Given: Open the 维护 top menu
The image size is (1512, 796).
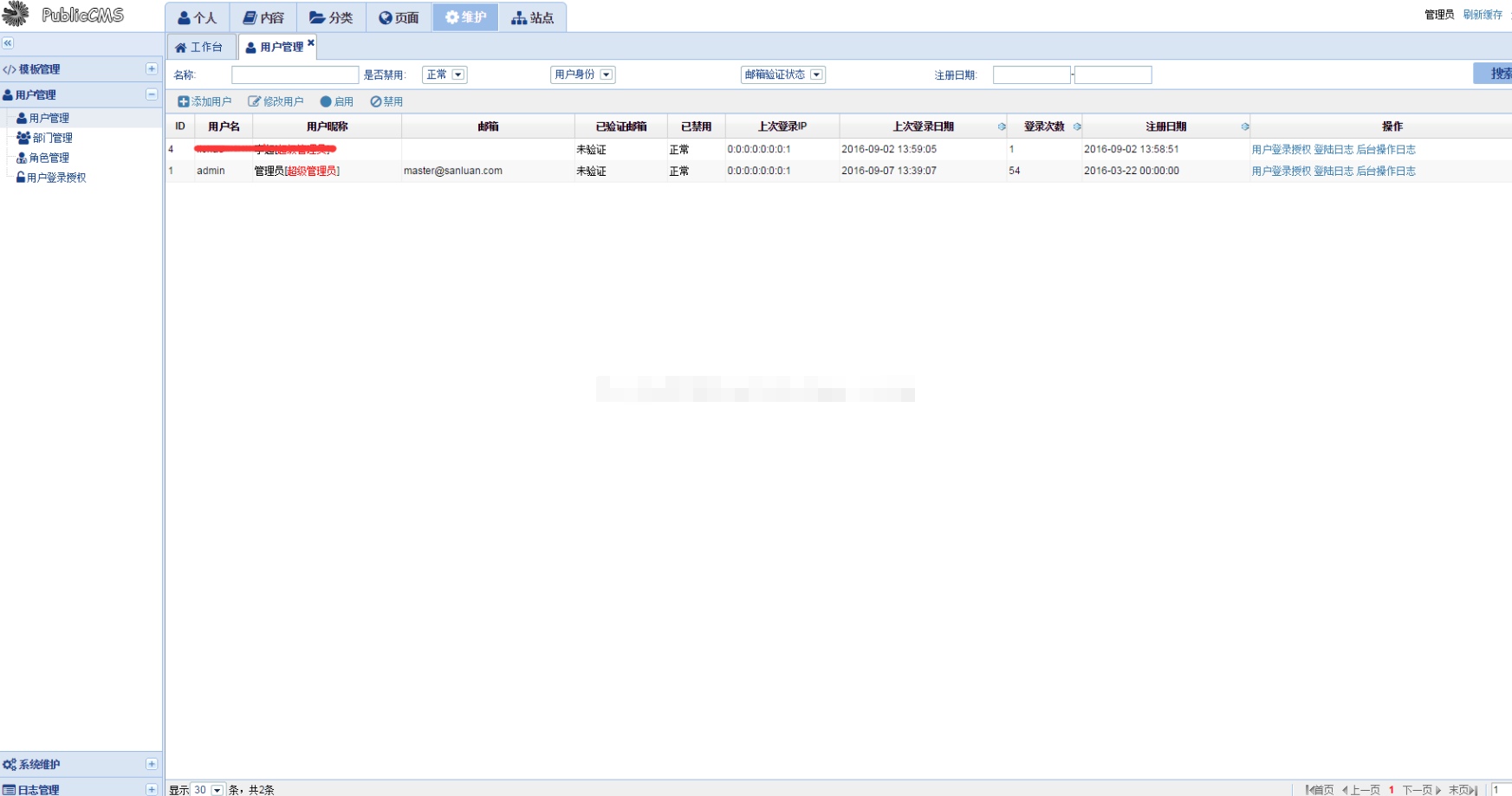Looking at the screenshot, I should (466, 17).
